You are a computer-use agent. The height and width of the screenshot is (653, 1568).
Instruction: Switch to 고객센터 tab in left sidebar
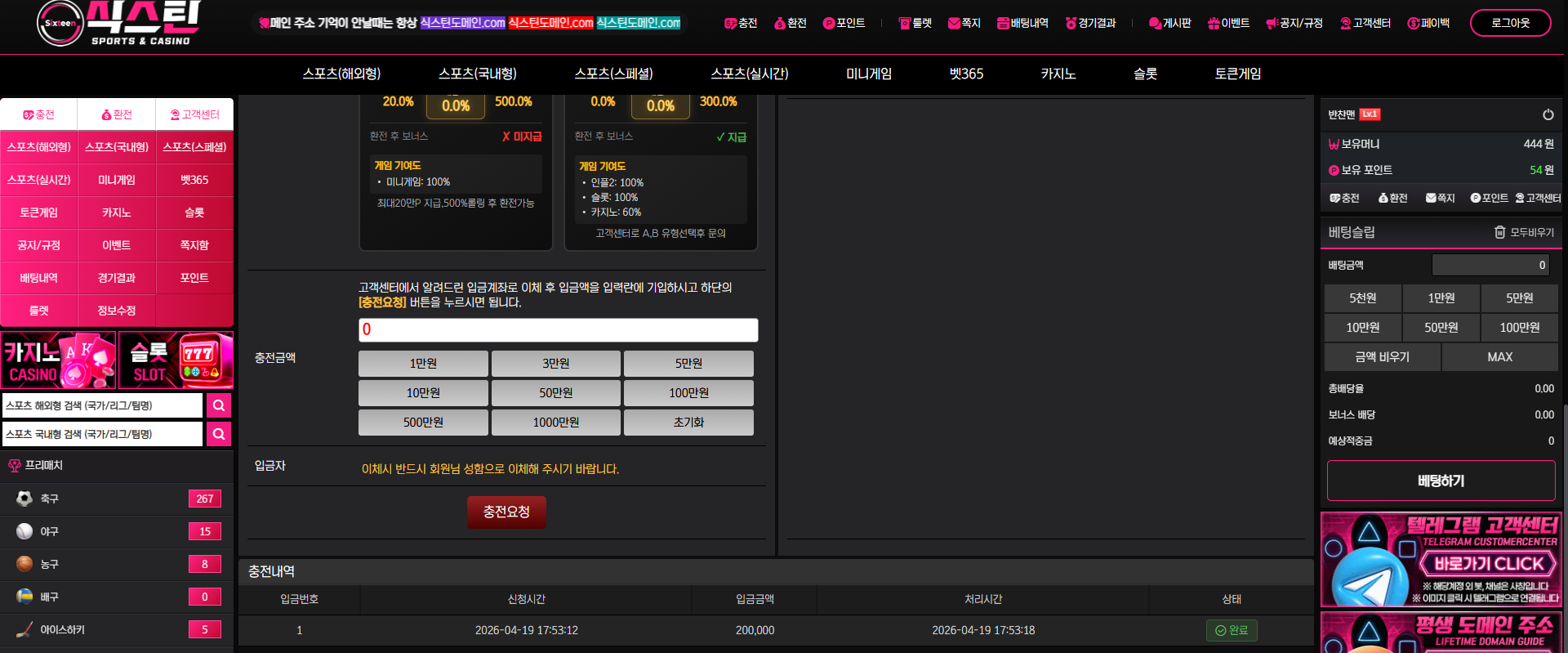click(x=194, y=114)
